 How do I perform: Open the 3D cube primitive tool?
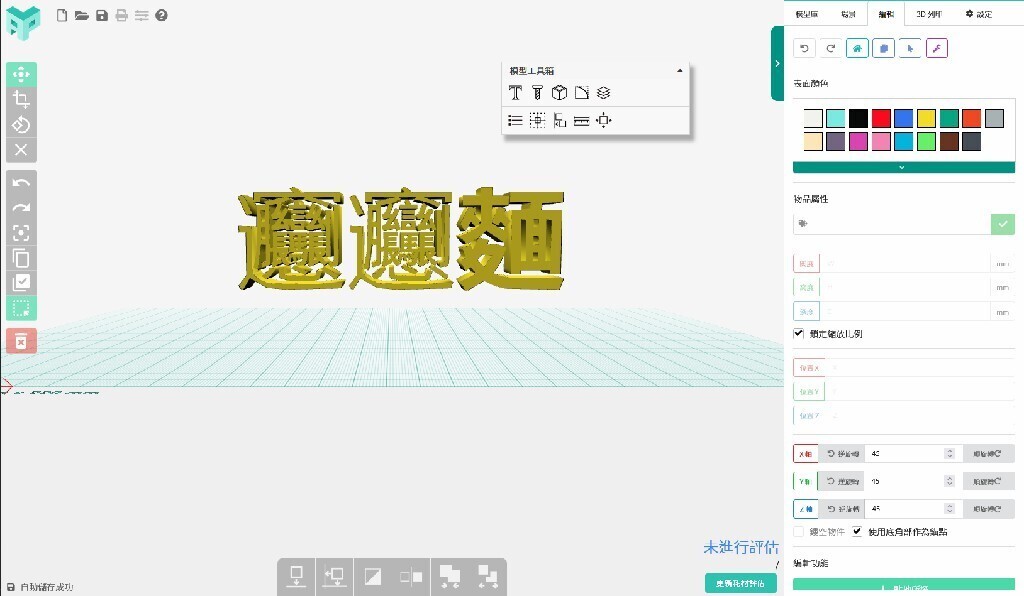[x=560, y=92]
